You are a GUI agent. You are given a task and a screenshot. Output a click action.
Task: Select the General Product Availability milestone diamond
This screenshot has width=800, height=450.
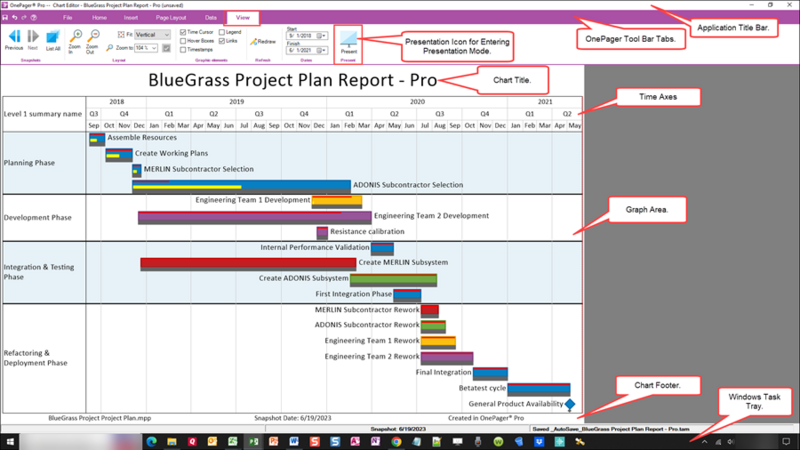click(x=570, y=404)
